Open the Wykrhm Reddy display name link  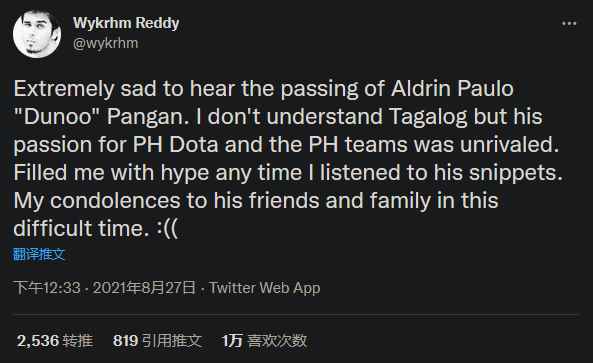pos(126,23)
